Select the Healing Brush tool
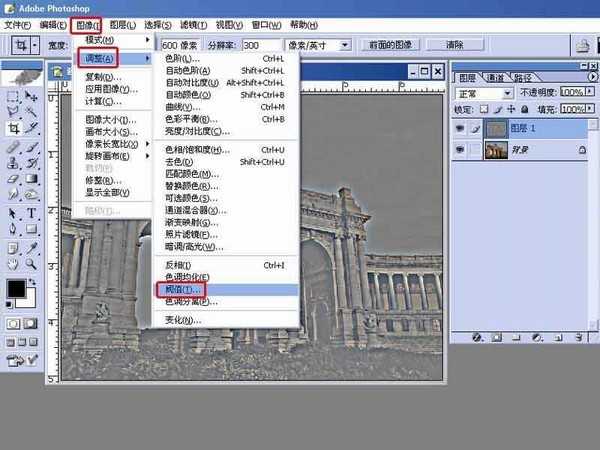Viewport: 600px width, 450px height. tap(13, 147)
